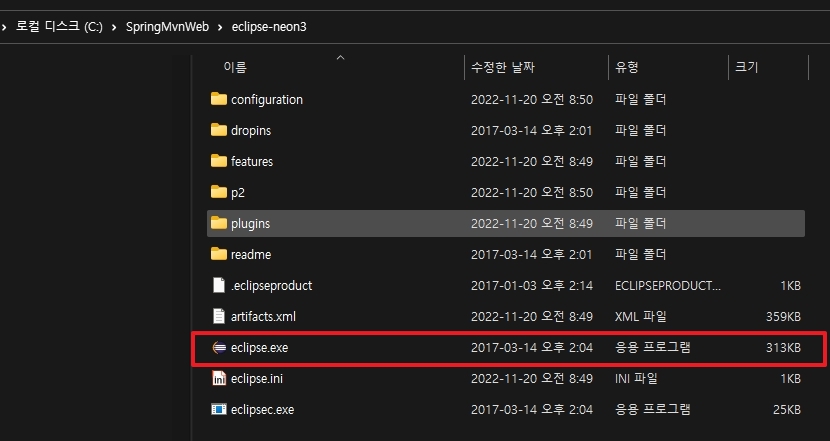
Task: Click the ECLIPSEPRODUCT... type cell
Action: click(667, 286)
